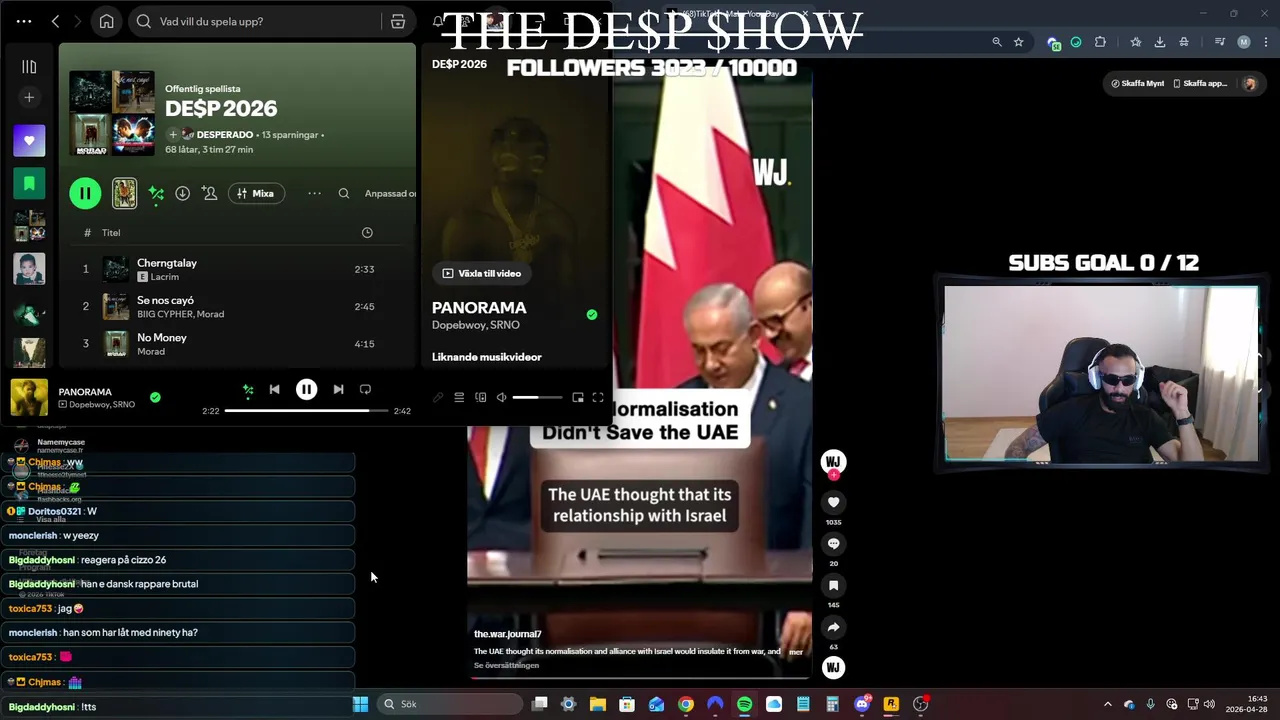
Task: Open PANORAMA album art in player bar
Action: click(29, 397)
